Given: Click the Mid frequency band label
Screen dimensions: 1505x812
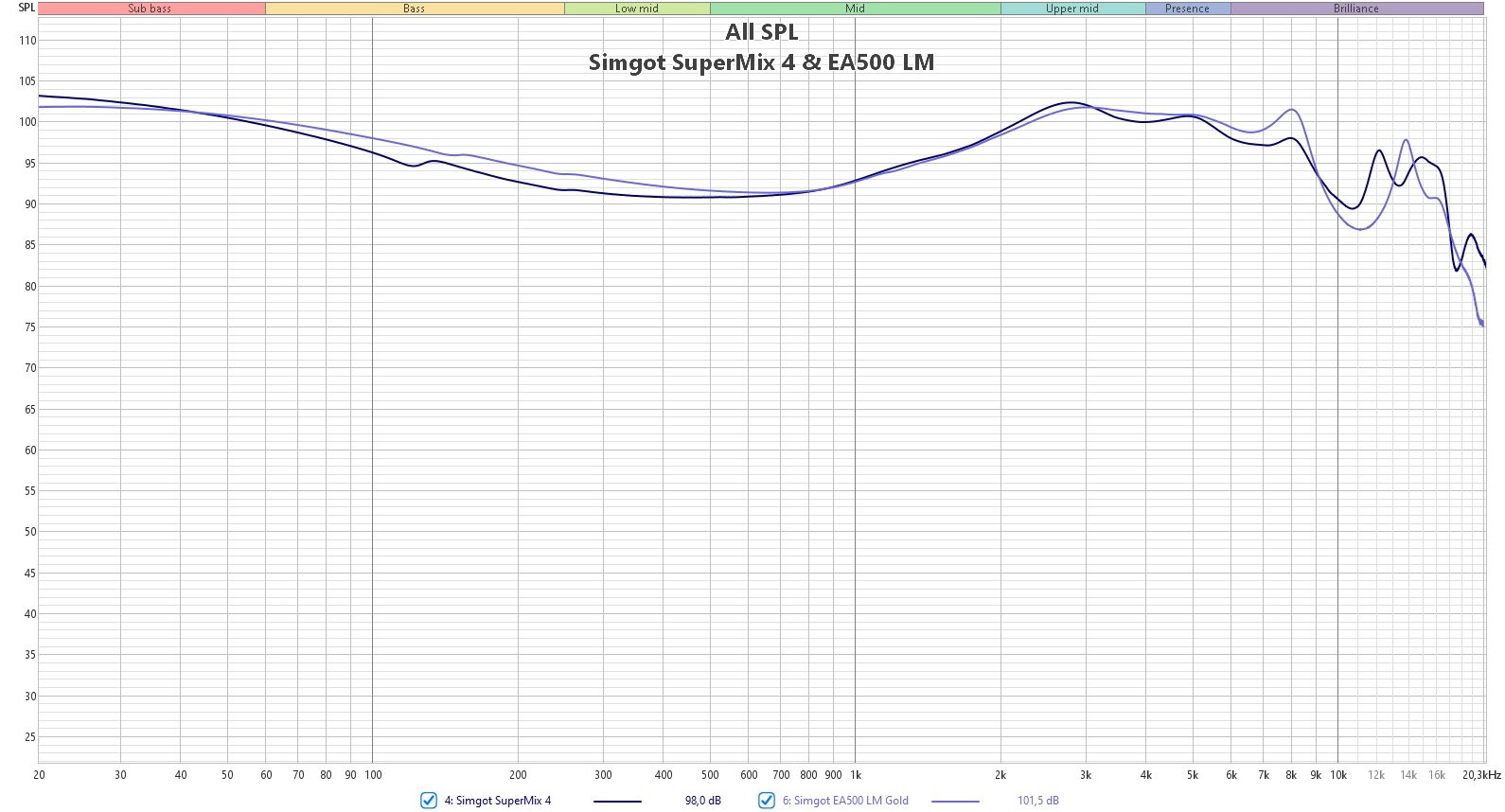Looking at the screenshot, I should 856,9.
